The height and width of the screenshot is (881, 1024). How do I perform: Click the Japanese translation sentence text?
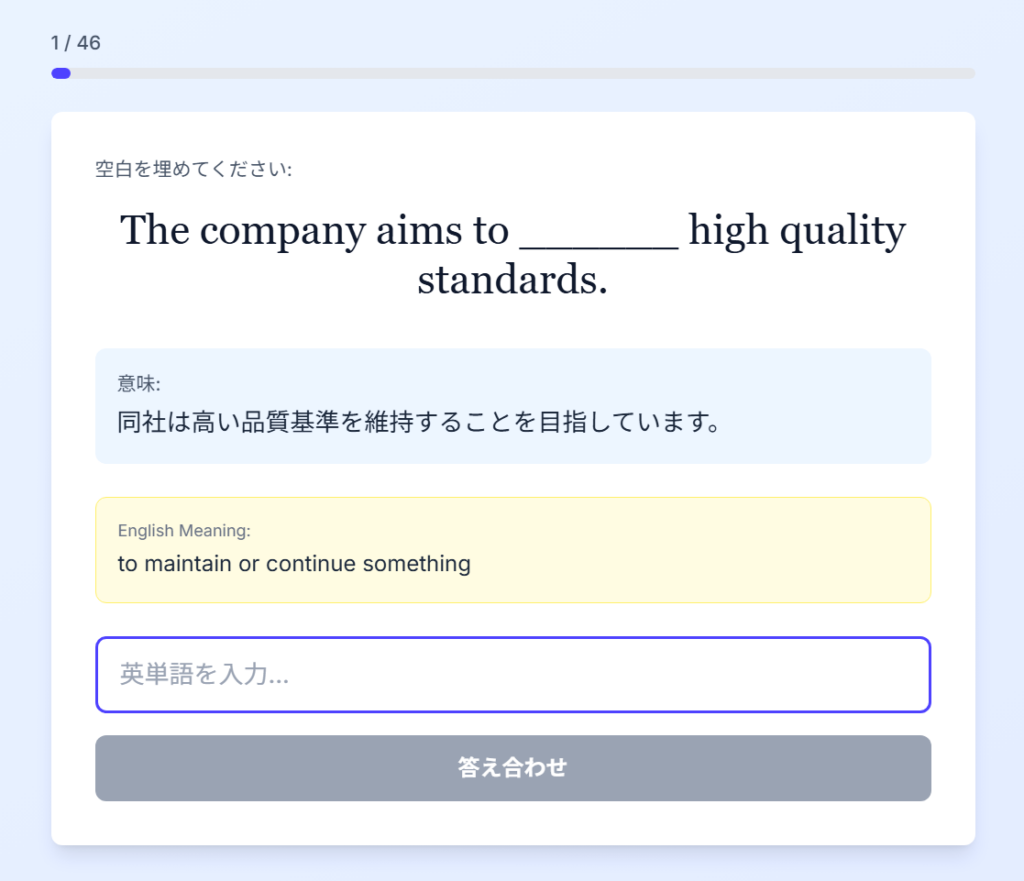pos(420,421)
